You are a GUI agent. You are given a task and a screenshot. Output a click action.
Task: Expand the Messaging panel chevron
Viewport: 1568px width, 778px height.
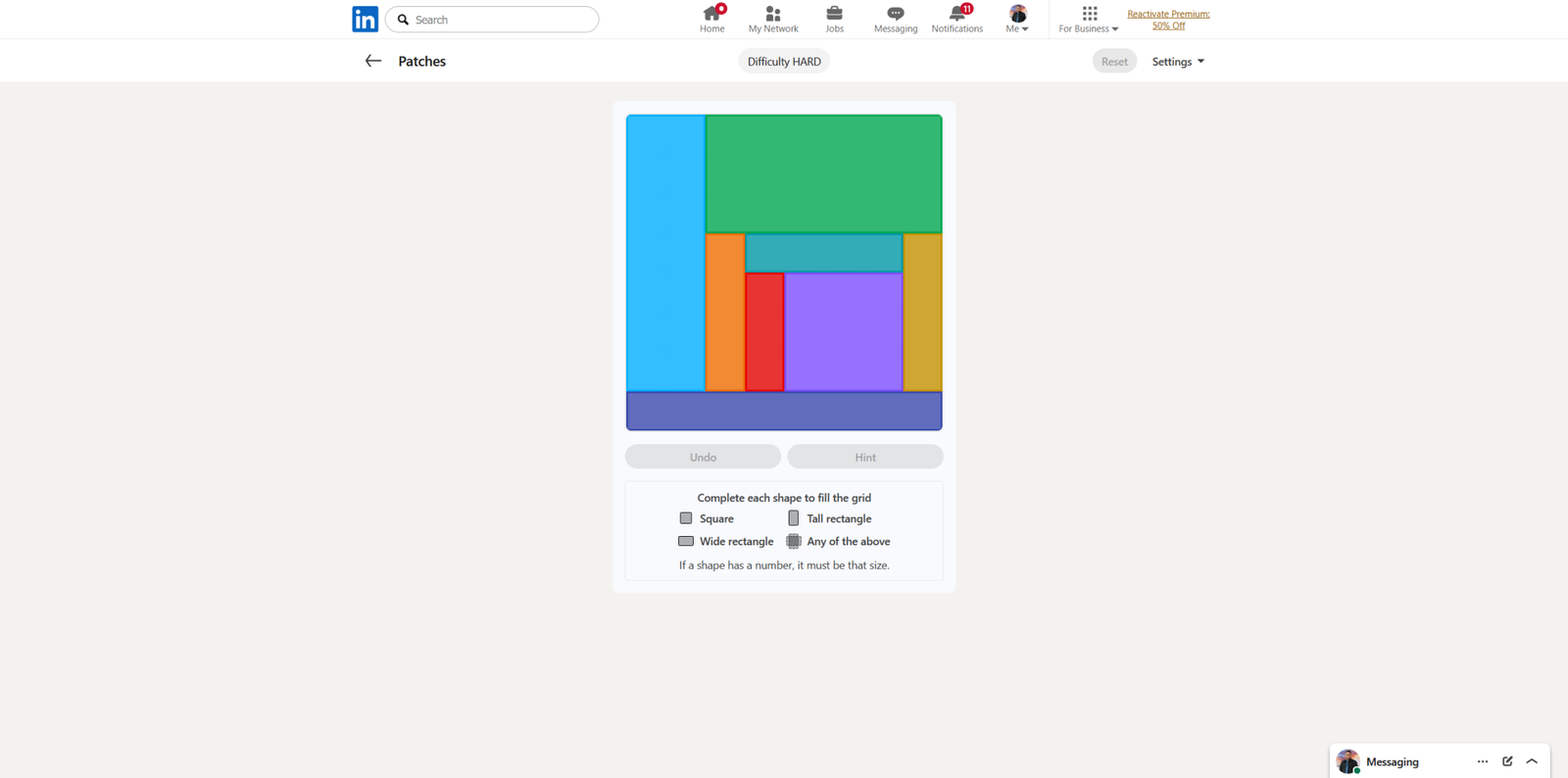(x=1532, y=761)
